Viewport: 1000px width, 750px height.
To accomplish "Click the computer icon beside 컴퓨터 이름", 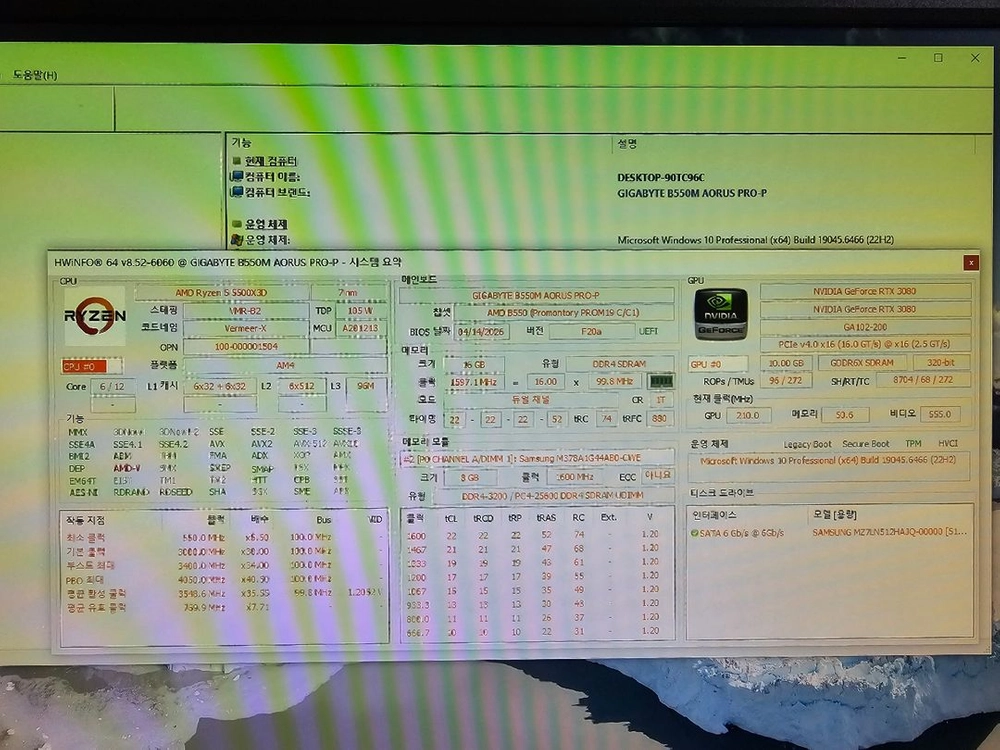I will pyautogui.click(x=237, y=177).
